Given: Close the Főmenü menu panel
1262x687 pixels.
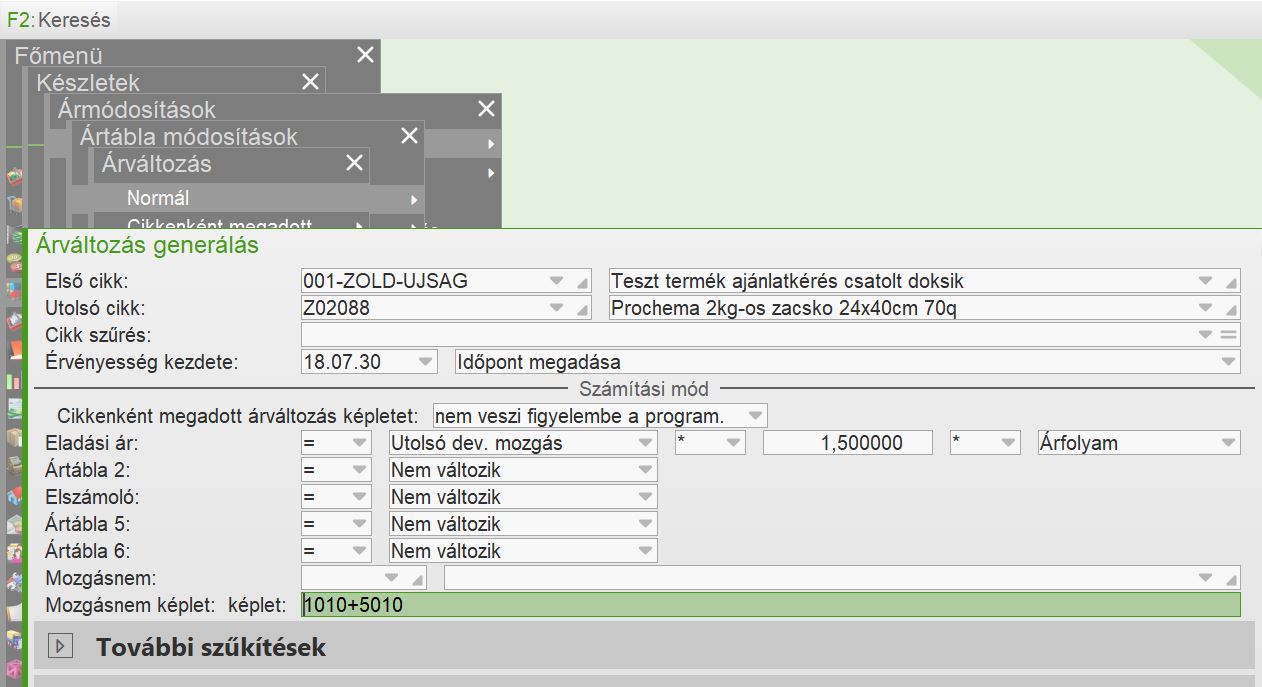Looking at the screenshot, I should 365,55.
